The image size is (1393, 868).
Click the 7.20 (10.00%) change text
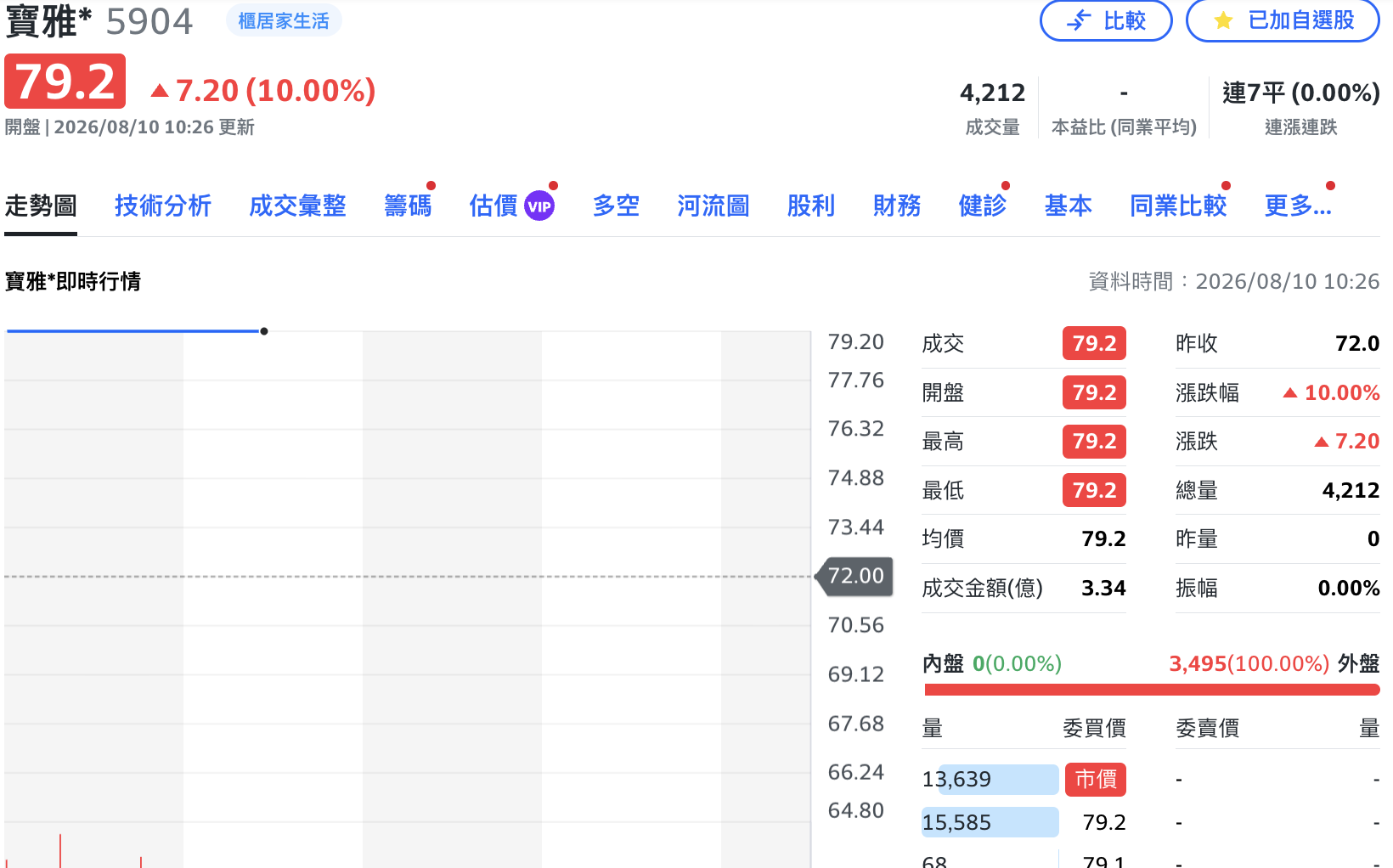275,90
